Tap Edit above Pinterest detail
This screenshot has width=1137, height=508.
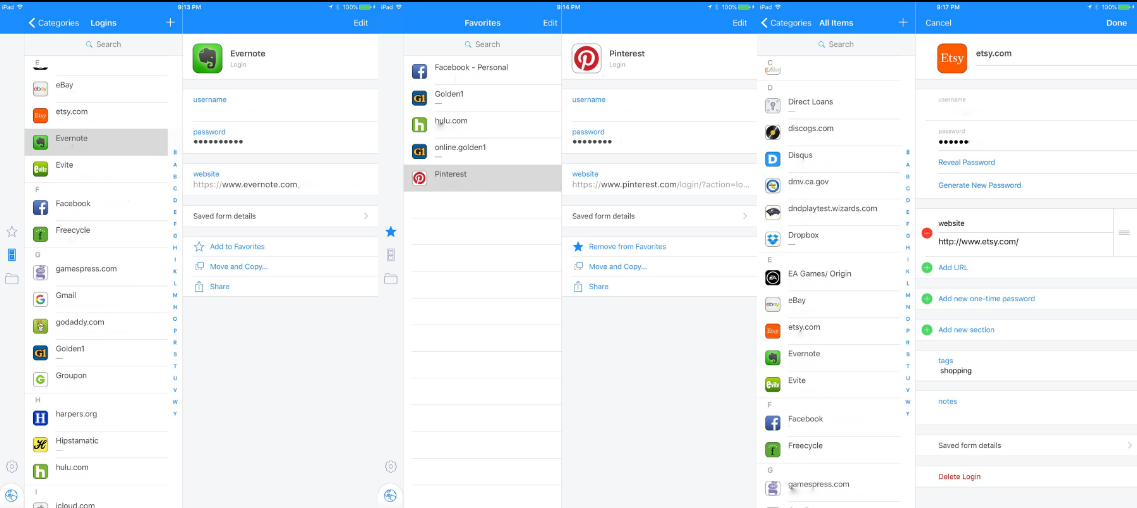pyautogui.click(x=740, y=22)
